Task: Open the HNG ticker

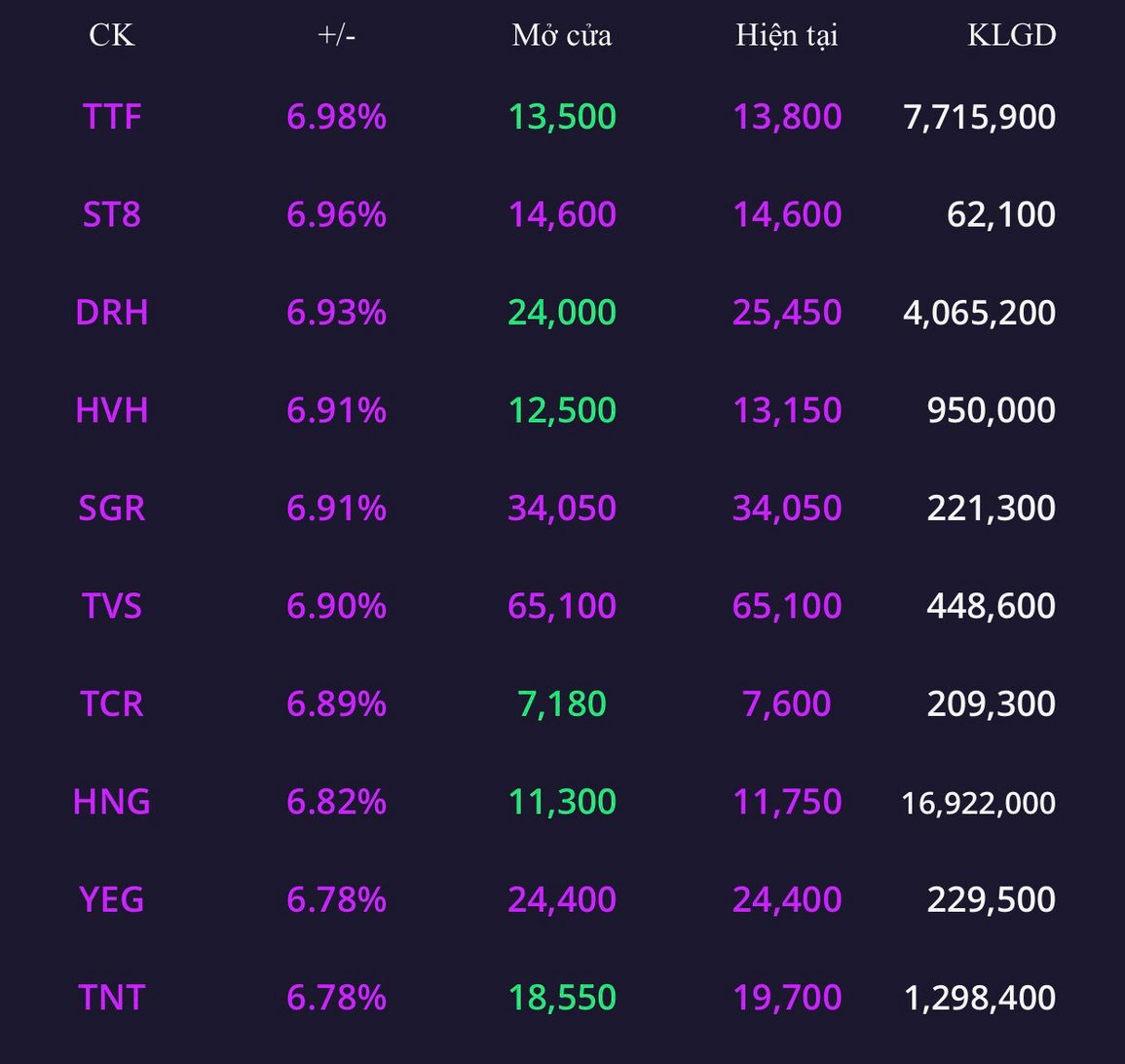Action: point(111,801)
